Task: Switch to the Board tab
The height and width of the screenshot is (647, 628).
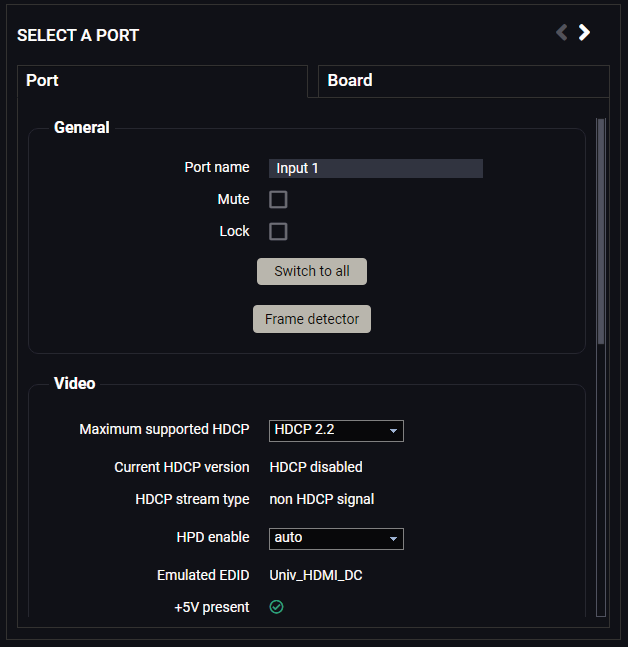Action: (464, 81)
